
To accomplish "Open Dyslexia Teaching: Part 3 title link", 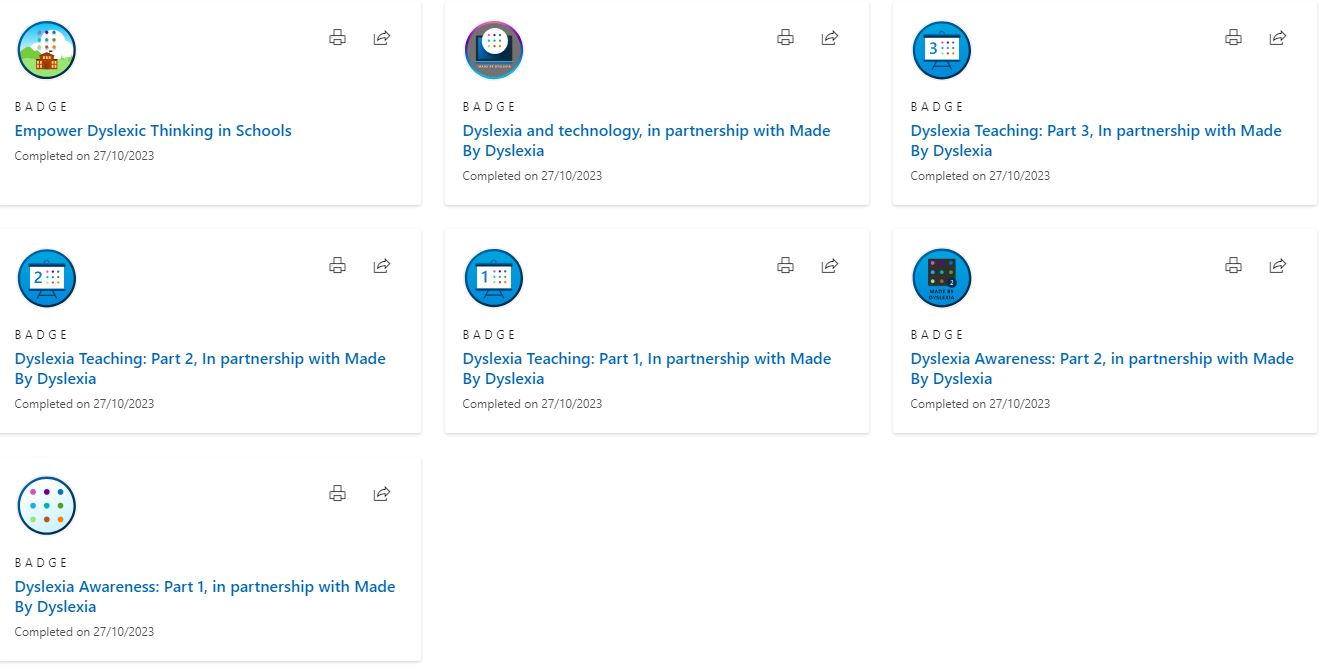I will [1095, 131].
